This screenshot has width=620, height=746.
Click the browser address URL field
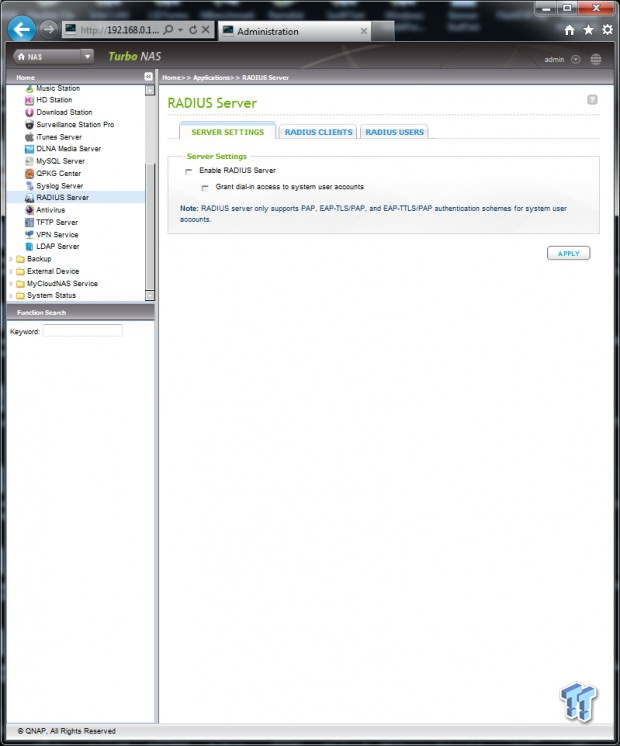(119, 30)
